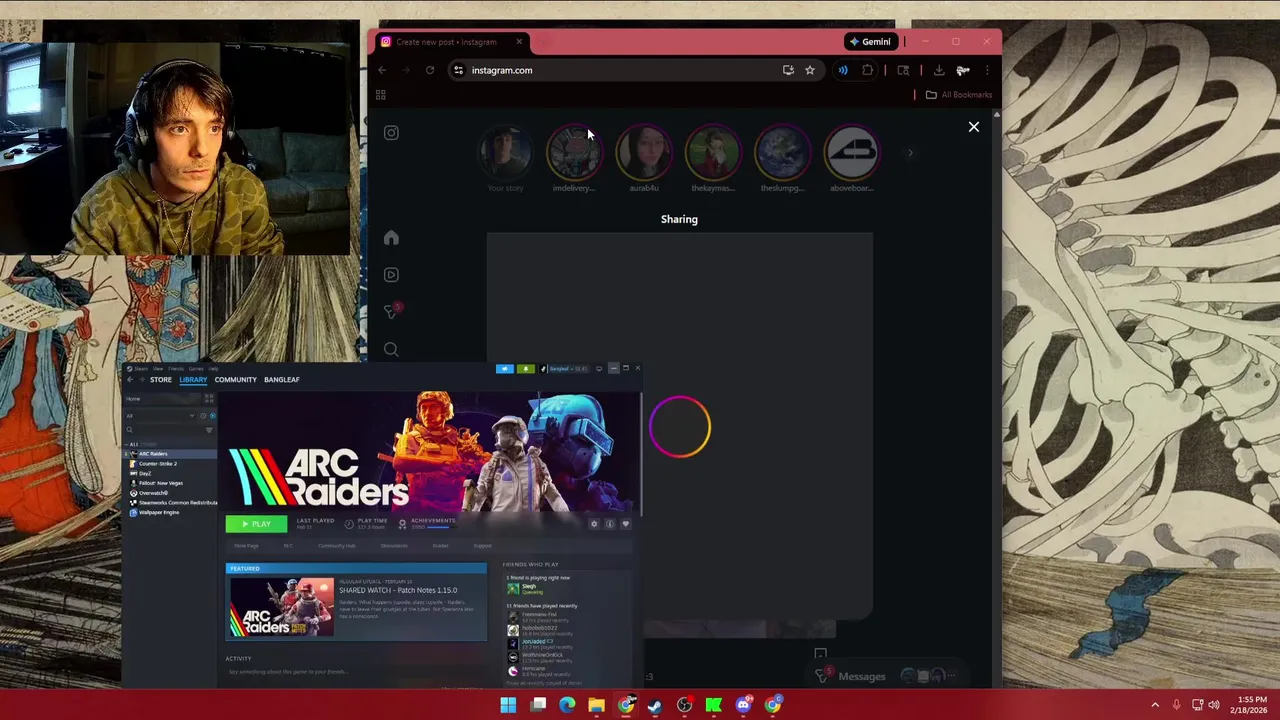Screen dimensions: 1280x720
Task: View imdelivery story
Action: pos(574,153)
